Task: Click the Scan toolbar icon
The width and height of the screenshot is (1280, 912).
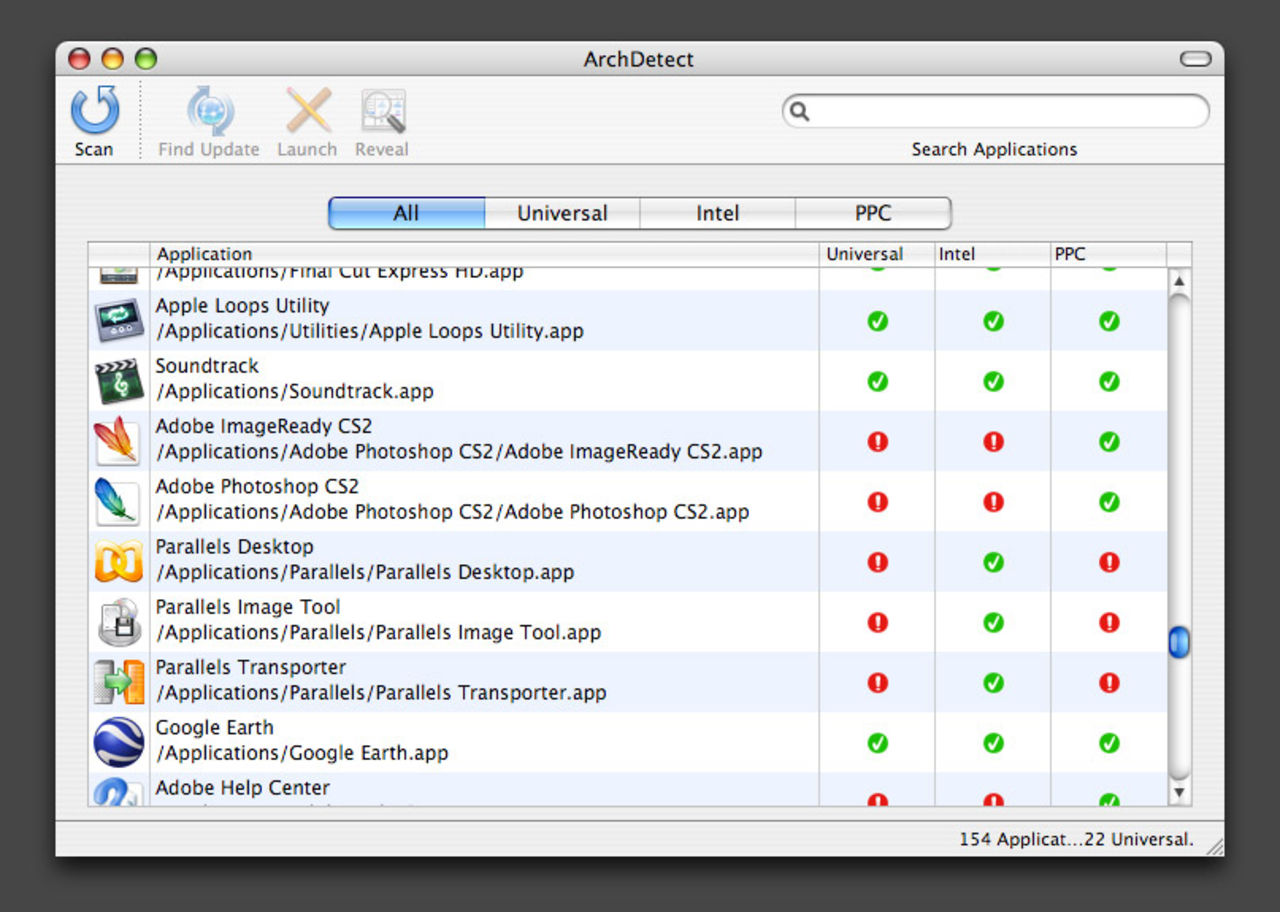Action: point(95,111)
